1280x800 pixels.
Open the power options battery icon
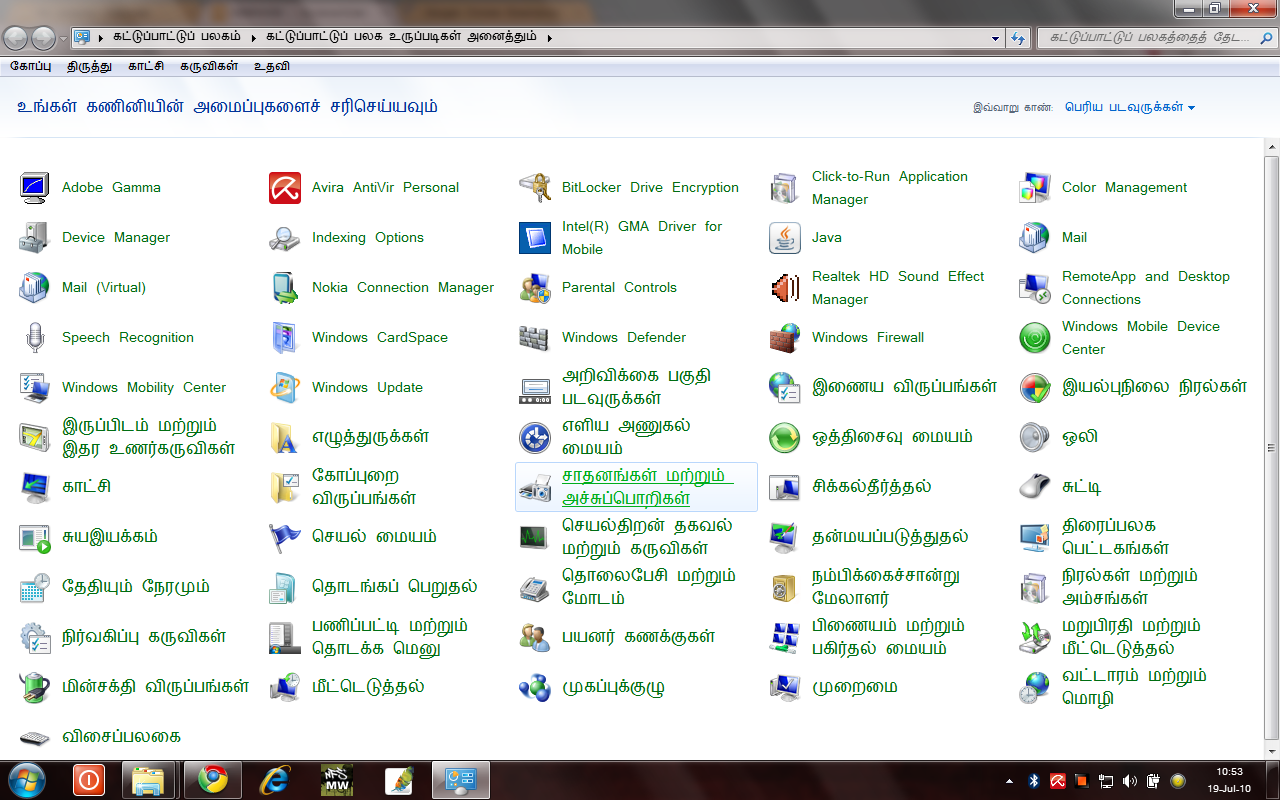(35, 688)
